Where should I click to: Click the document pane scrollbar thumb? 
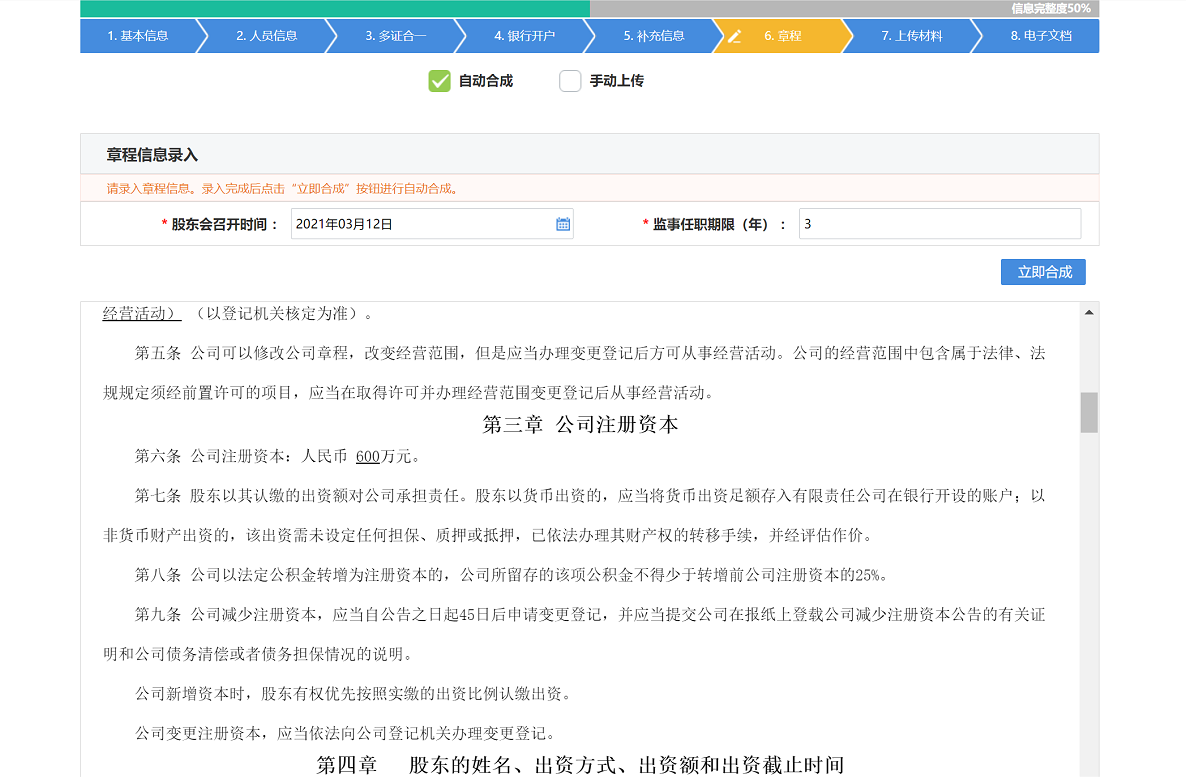(1088, 412)
